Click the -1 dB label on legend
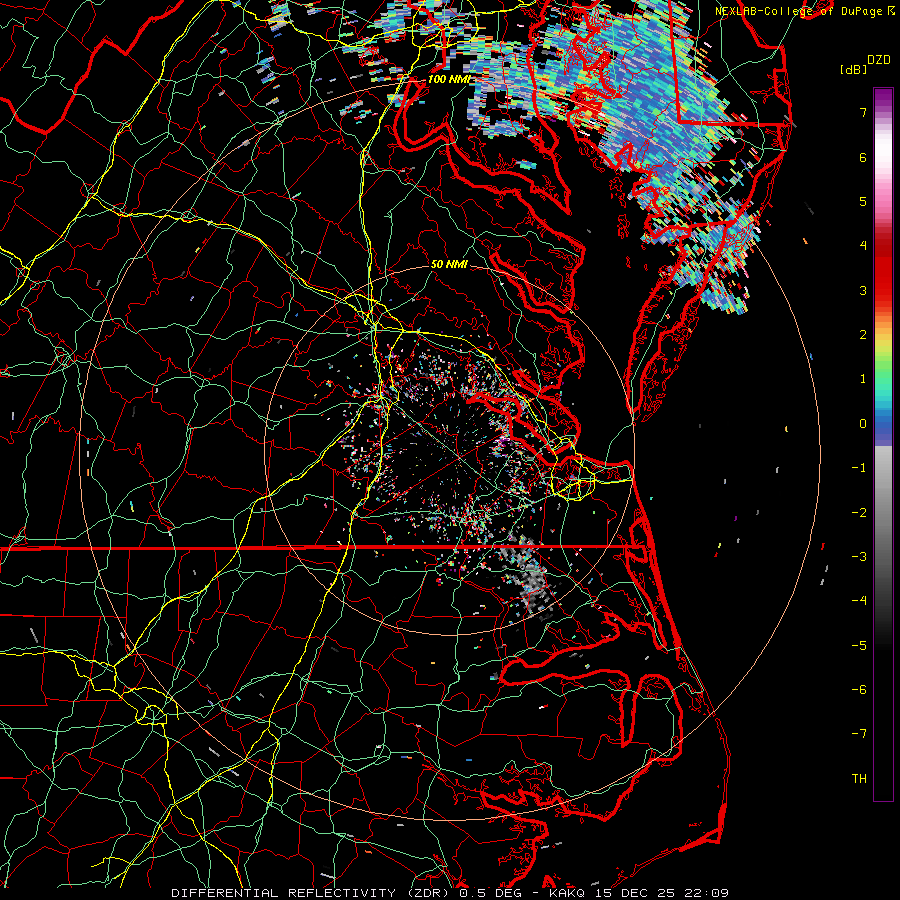The image size is (900, 900). (859, 468)
